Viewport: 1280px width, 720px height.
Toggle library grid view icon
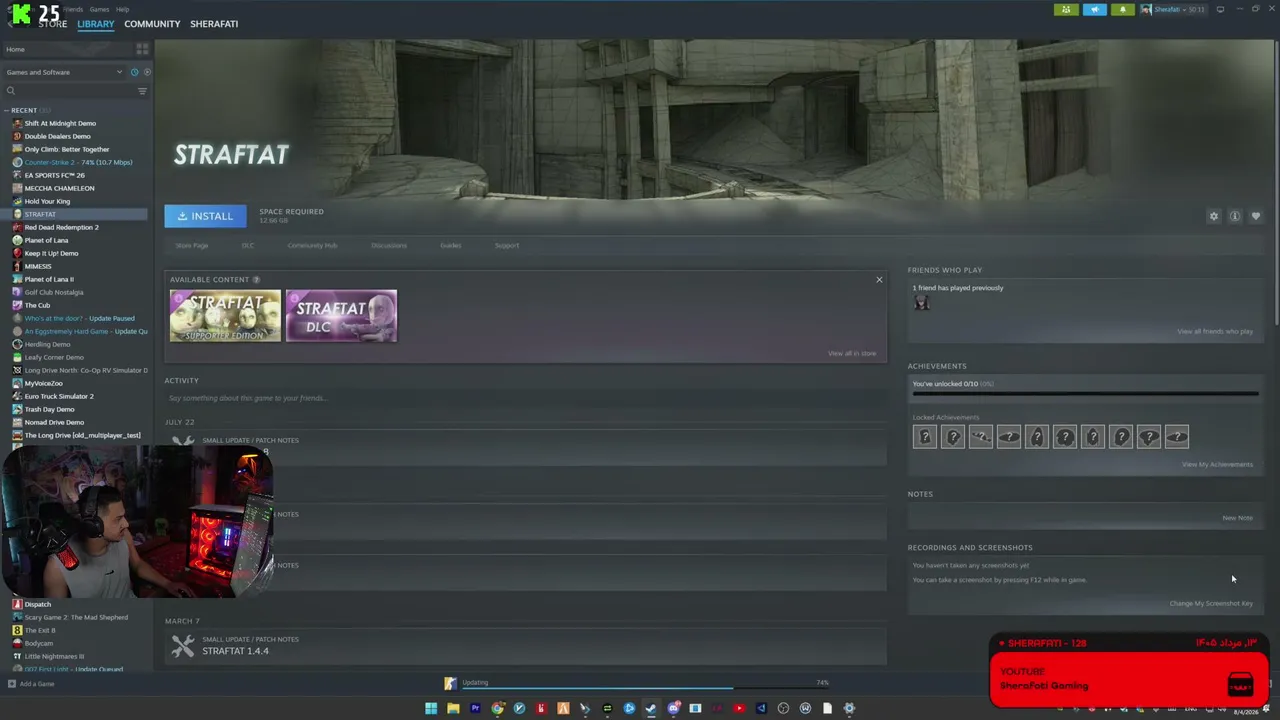pyautogui.click(x=142, y=49)
